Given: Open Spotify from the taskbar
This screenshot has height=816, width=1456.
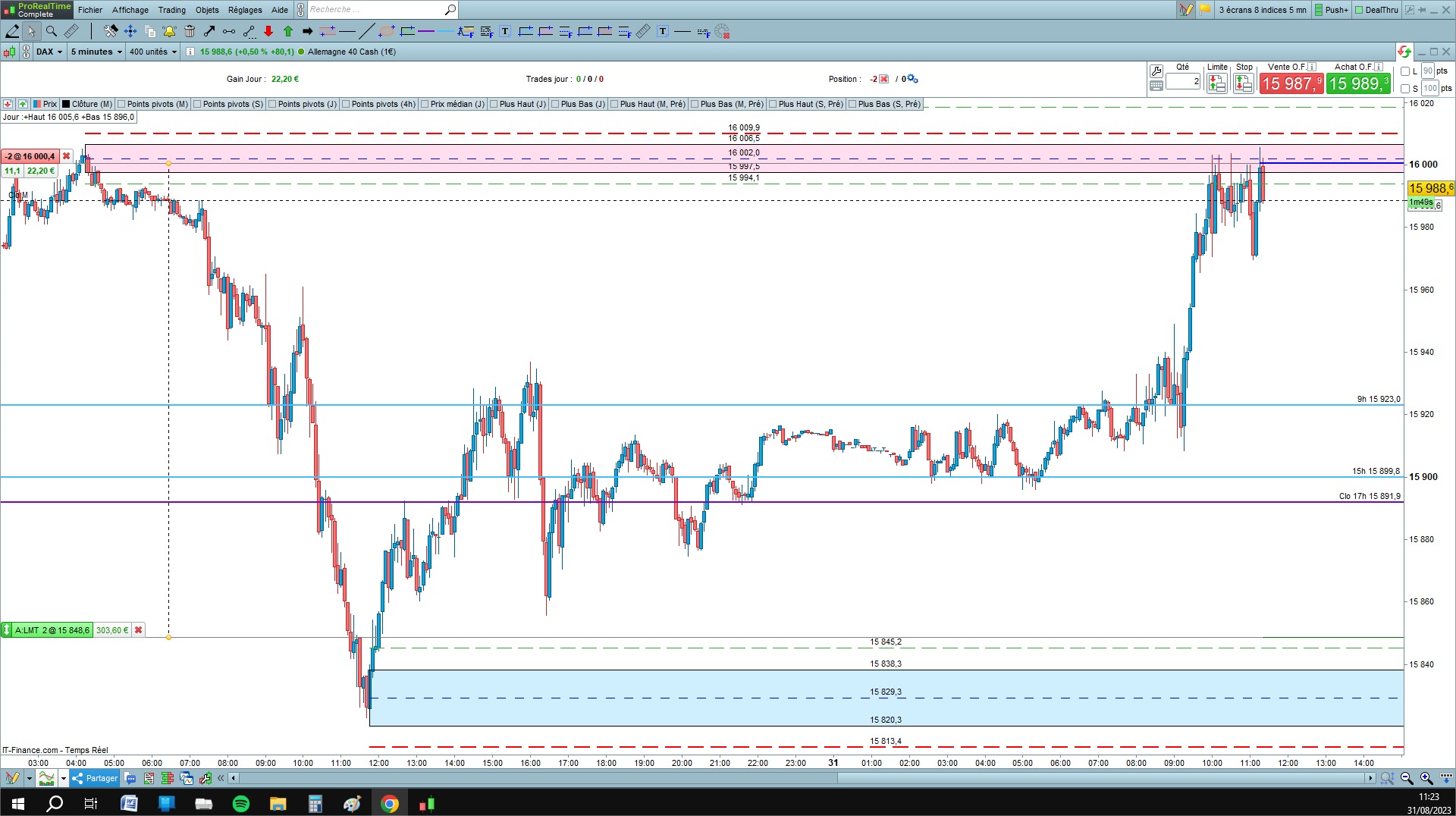Looking at the screenshot, I should 240,804.
